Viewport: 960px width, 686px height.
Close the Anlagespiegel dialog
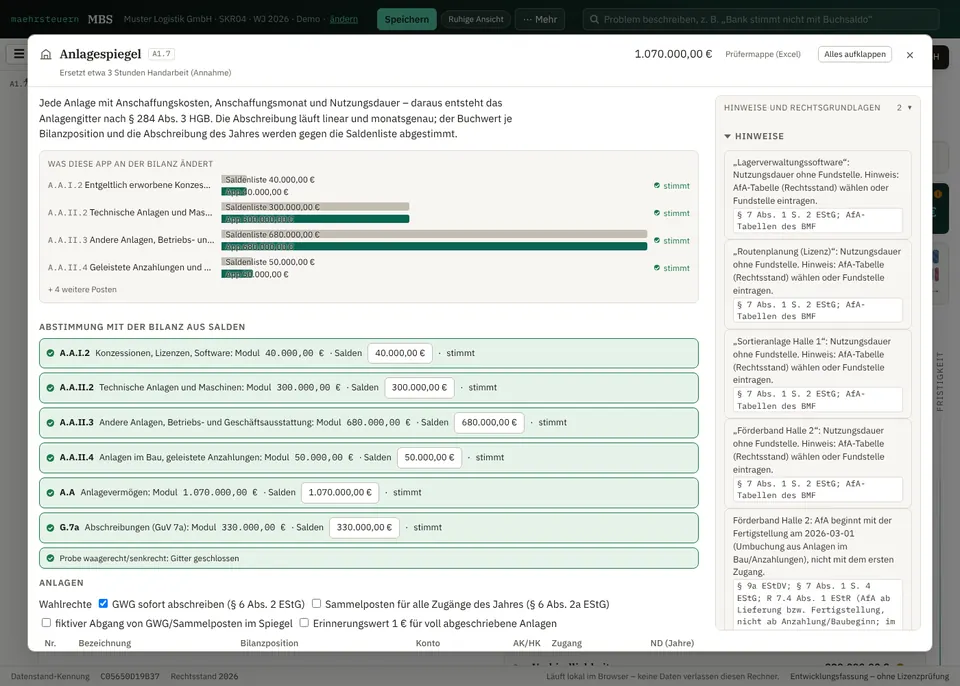[910, 55]
